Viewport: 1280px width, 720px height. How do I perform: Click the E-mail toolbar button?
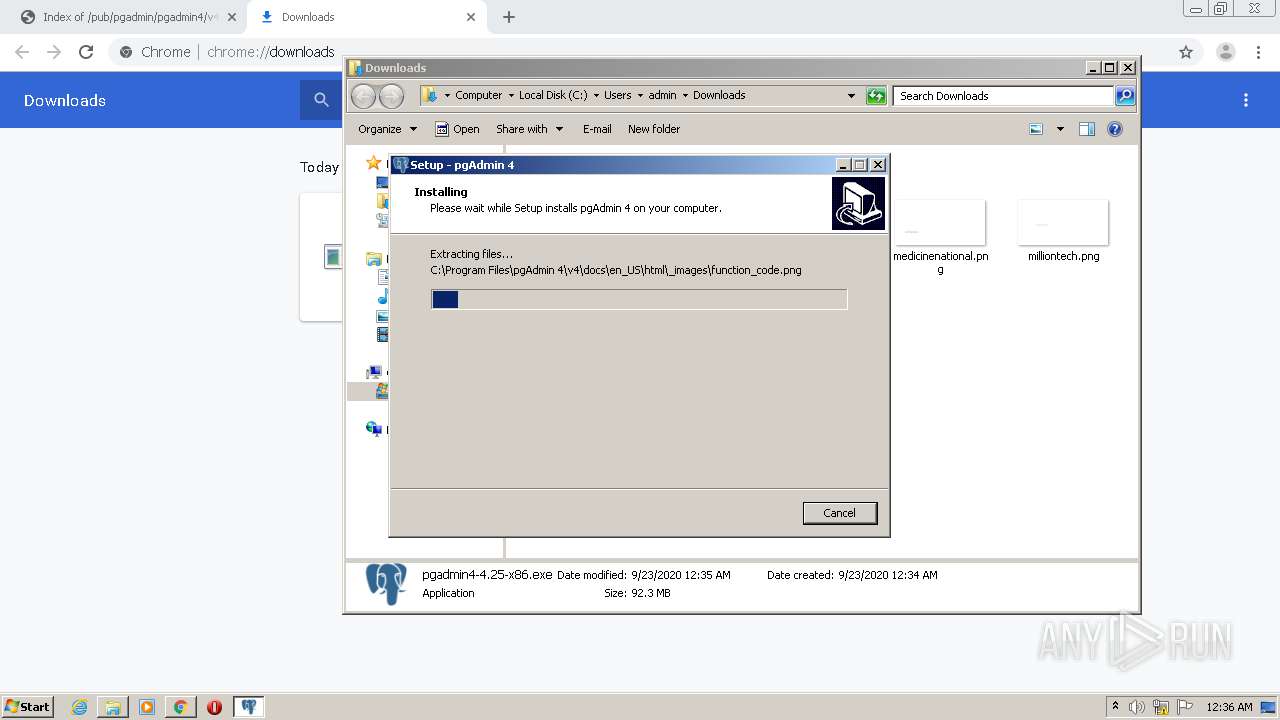(597, 129)
